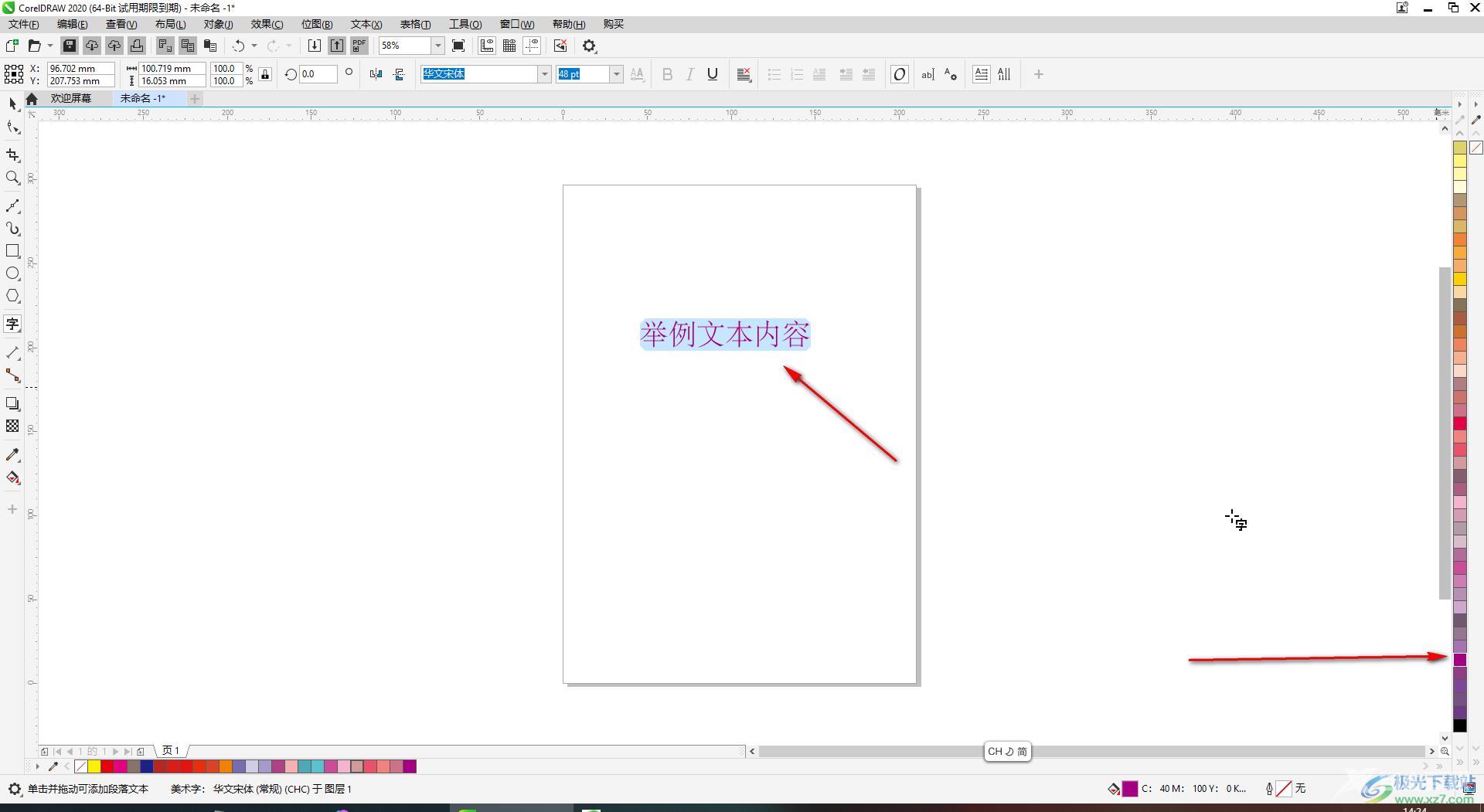Open the zoom level dropdown
Viewport: 1484px width, 812px height.
pyautogui.click(x=438, y=46)
